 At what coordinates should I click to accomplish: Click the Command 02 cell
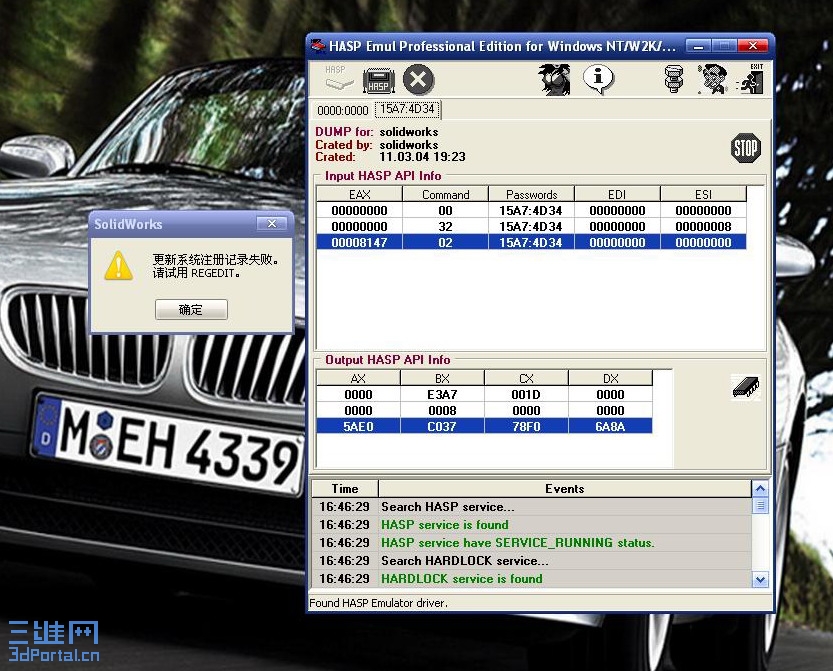[x=446, y=242]
